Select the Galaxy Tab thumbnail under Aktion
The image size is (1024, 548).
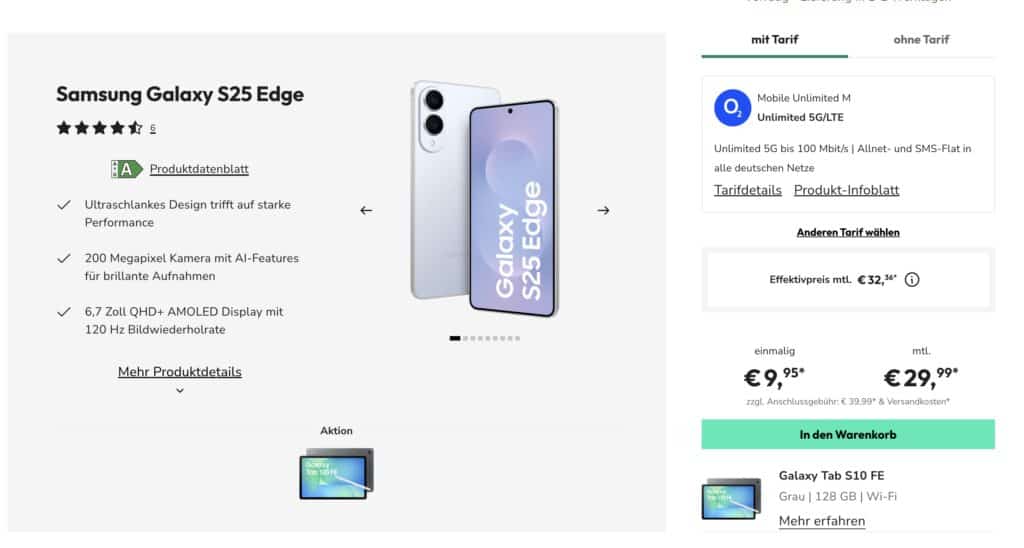coord(336,474)
